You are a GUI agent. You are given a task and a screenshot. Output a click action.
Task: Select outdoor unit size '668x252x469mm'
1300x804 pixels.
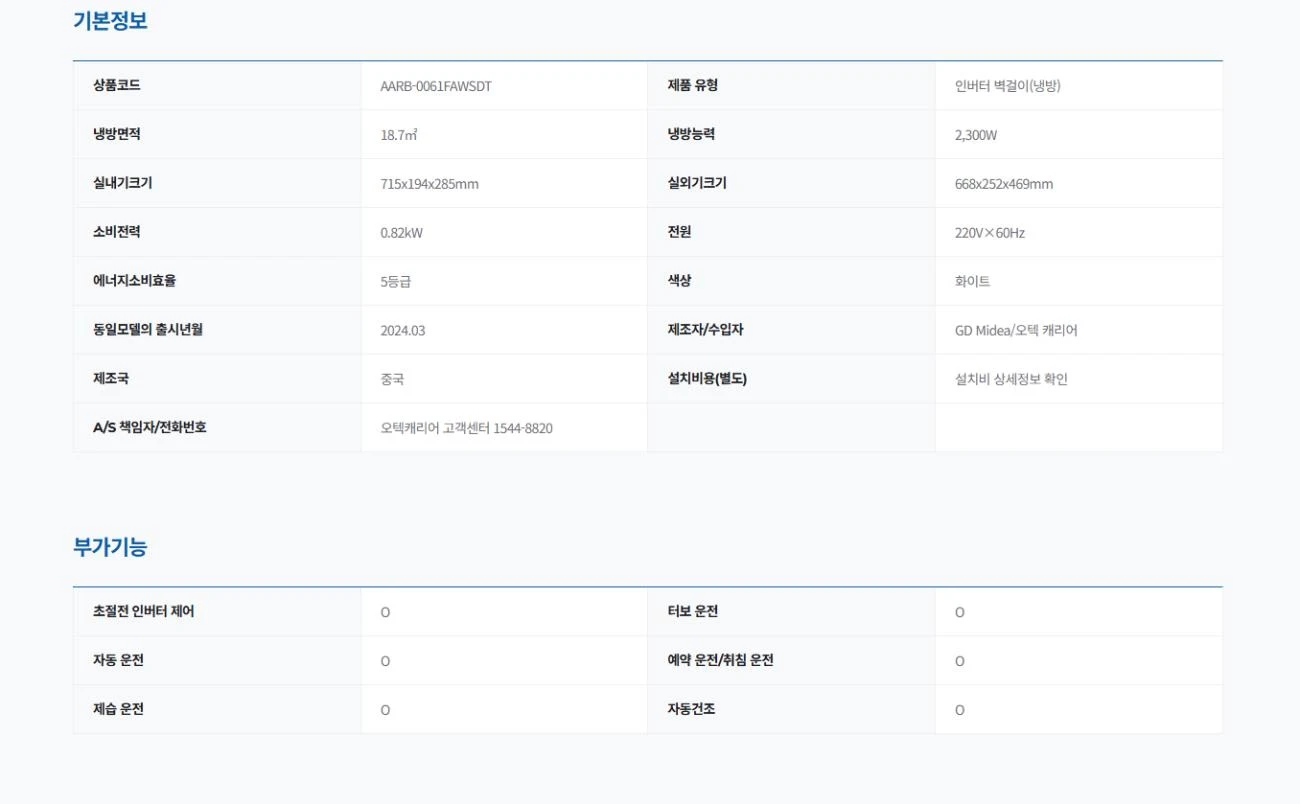coord(1004,184)
